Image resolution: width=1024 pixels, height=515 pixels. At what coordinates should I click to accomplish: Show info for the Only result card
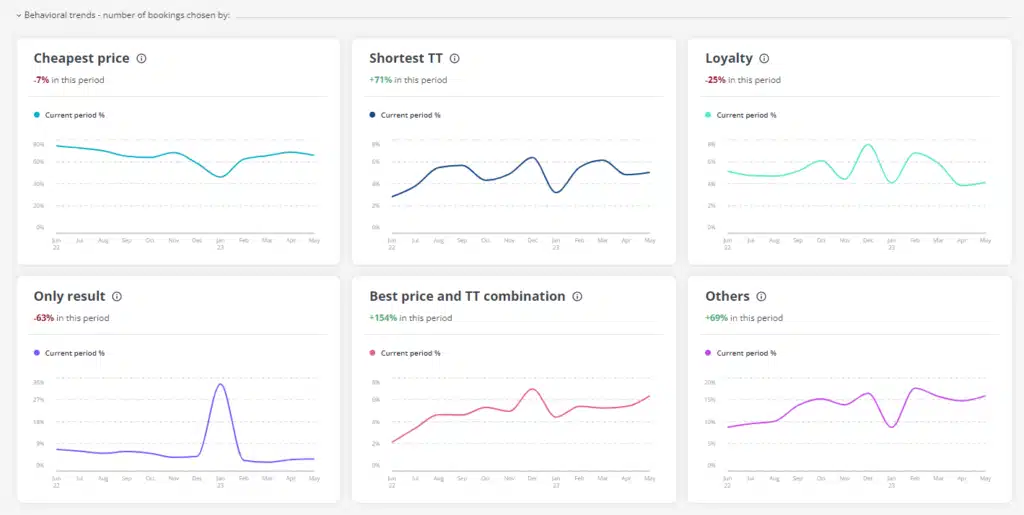pos(117,297)
